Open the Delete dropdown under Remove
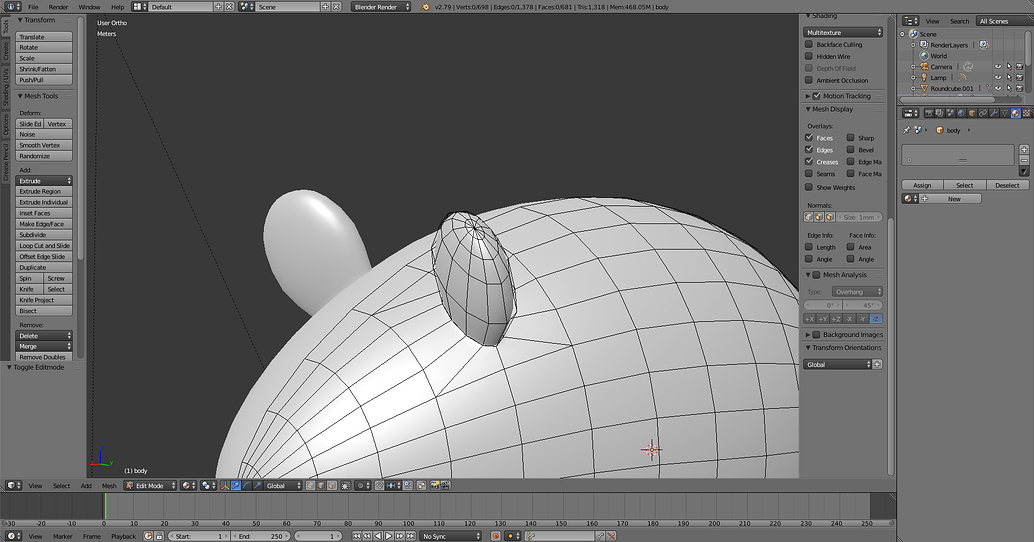This screenshot has height=542, width=1034. tap(44, 336)
